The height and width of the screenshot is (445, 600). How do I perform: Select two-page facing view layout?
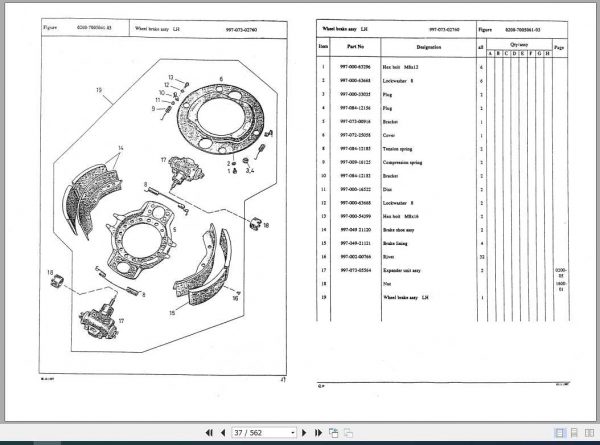(589, 433)
